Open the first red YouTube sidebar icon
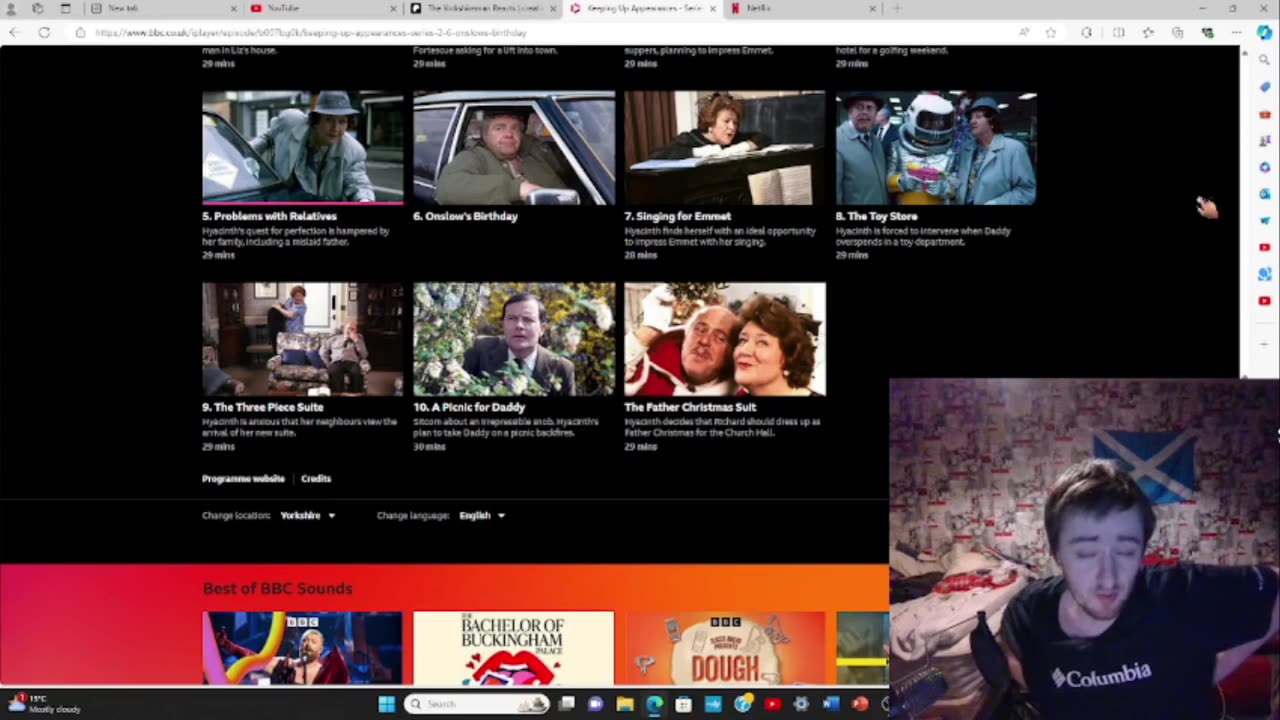Image resolution: width=1280 pixels, height=720 pixels. click(x=1264, y=247)
